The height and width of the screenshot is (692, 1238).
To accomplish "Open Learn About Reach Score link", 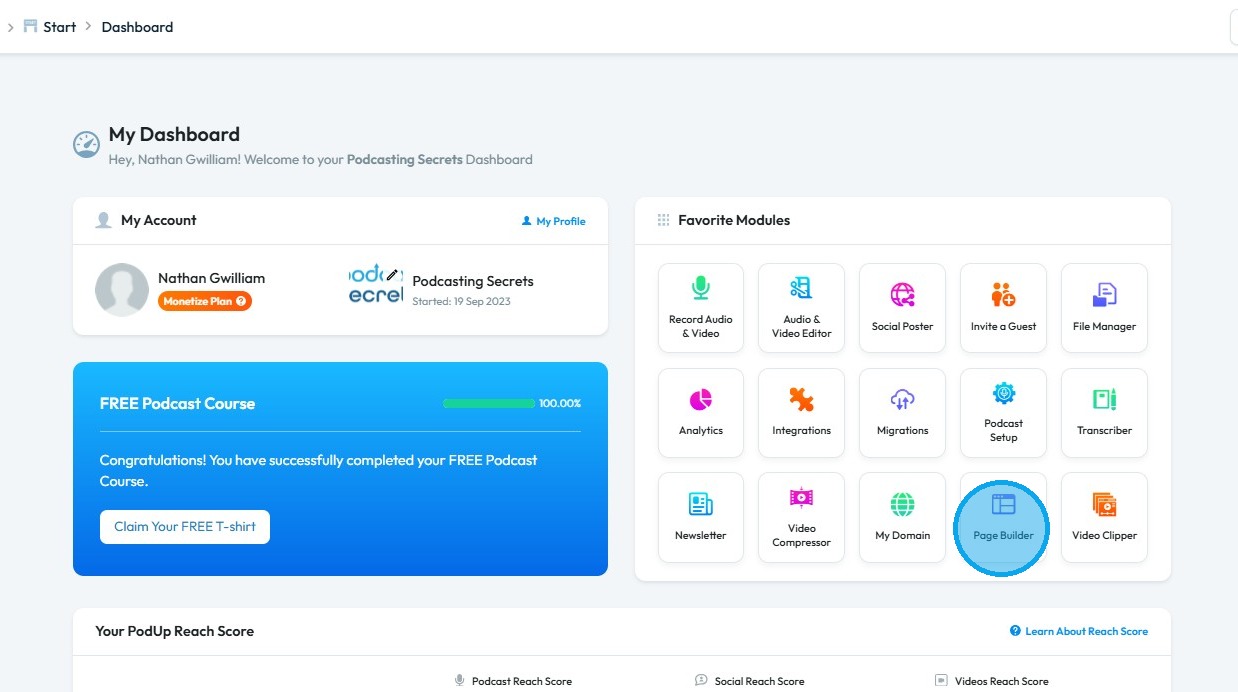I will coord(1079,631).
